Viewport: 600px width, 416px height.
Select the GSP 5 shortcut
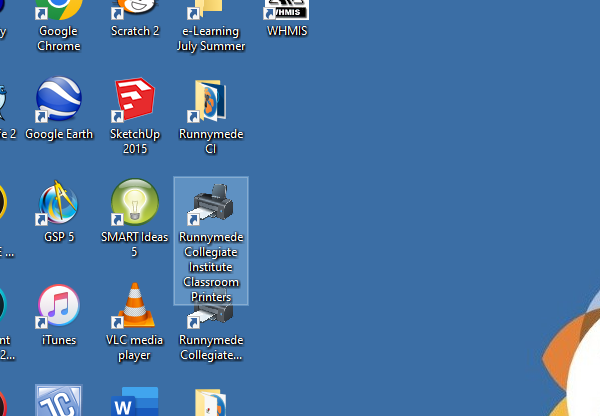(58, 202)
